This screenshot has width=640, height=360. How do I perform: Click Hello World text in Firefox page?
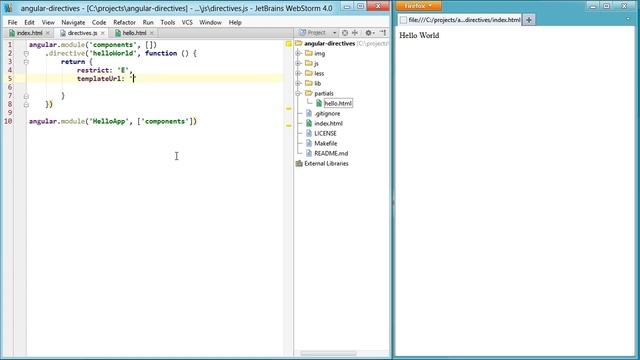(x=419, y=36)
